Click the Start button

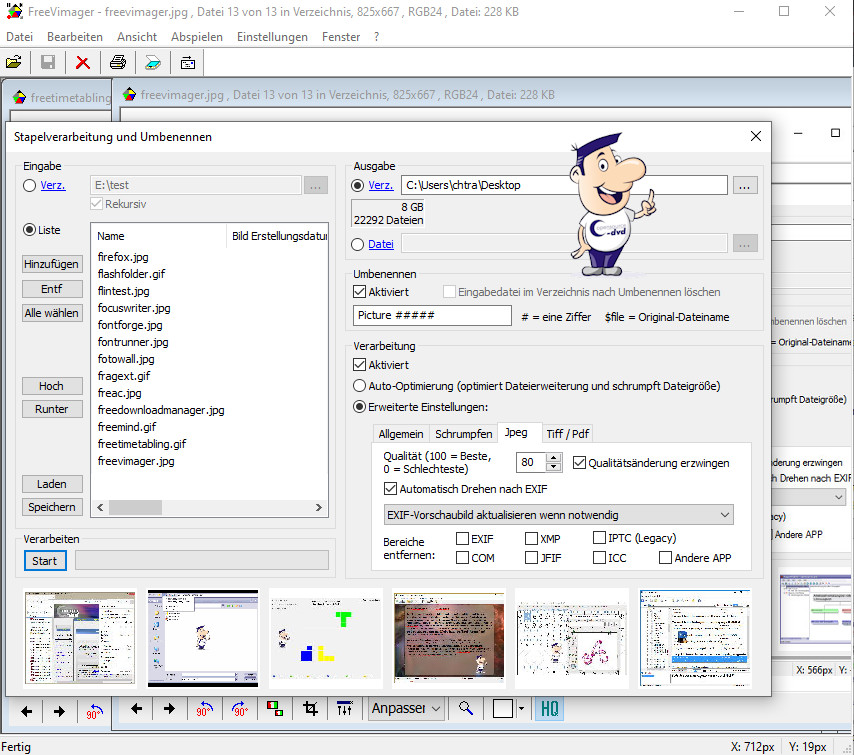coord(45,561)
